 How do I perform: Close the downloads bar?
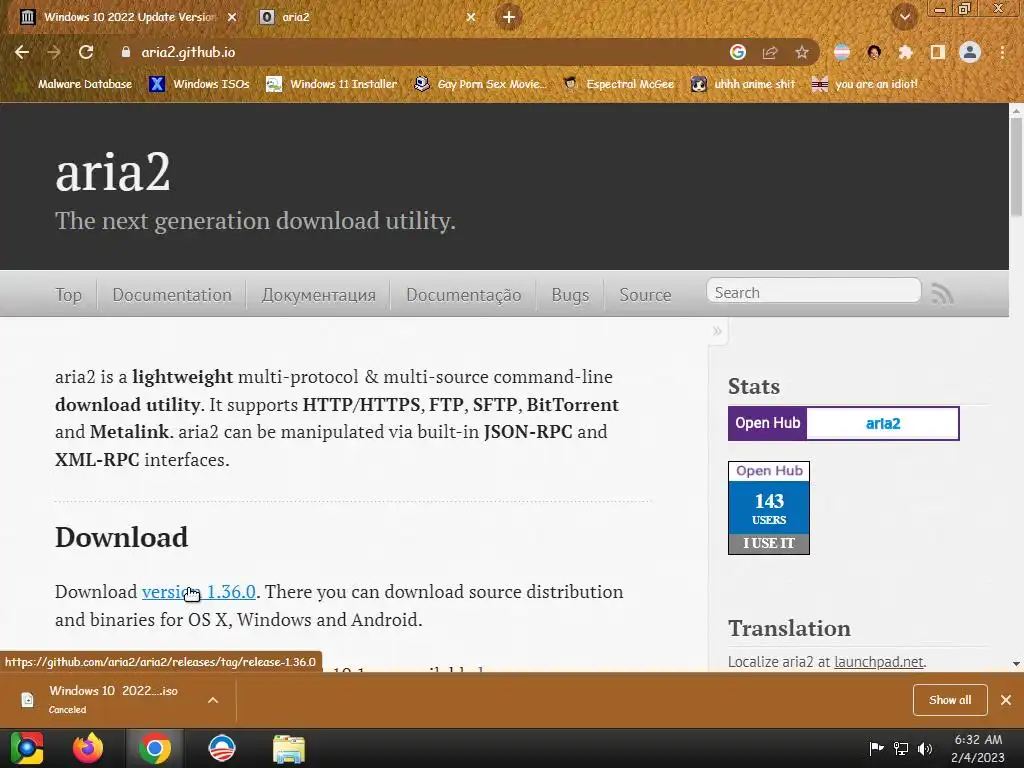pyautogui.click(x=1006, y=700)
